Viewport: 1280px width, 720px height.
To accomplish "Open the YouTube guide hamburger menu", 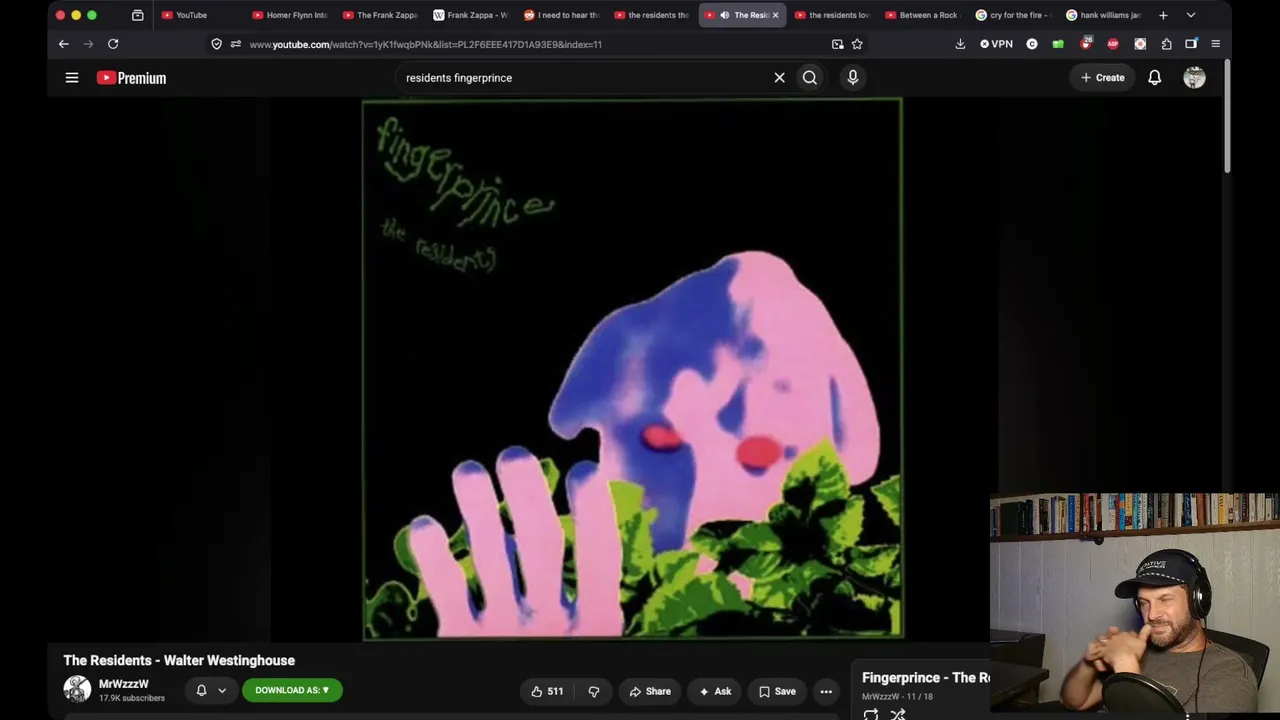I will 72,78.
